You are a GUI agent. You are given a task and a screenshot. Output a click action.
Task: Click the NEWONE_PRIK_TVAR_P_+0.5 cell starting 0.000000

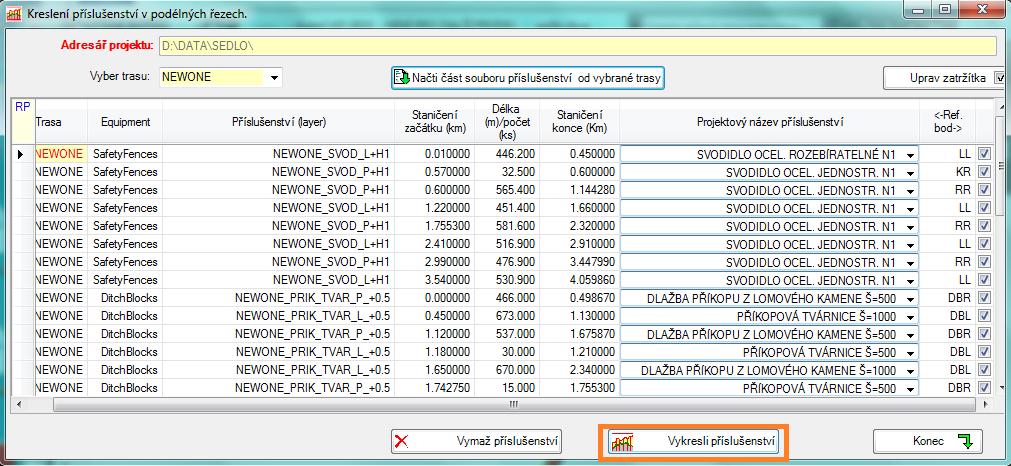(x=279, y=298)
